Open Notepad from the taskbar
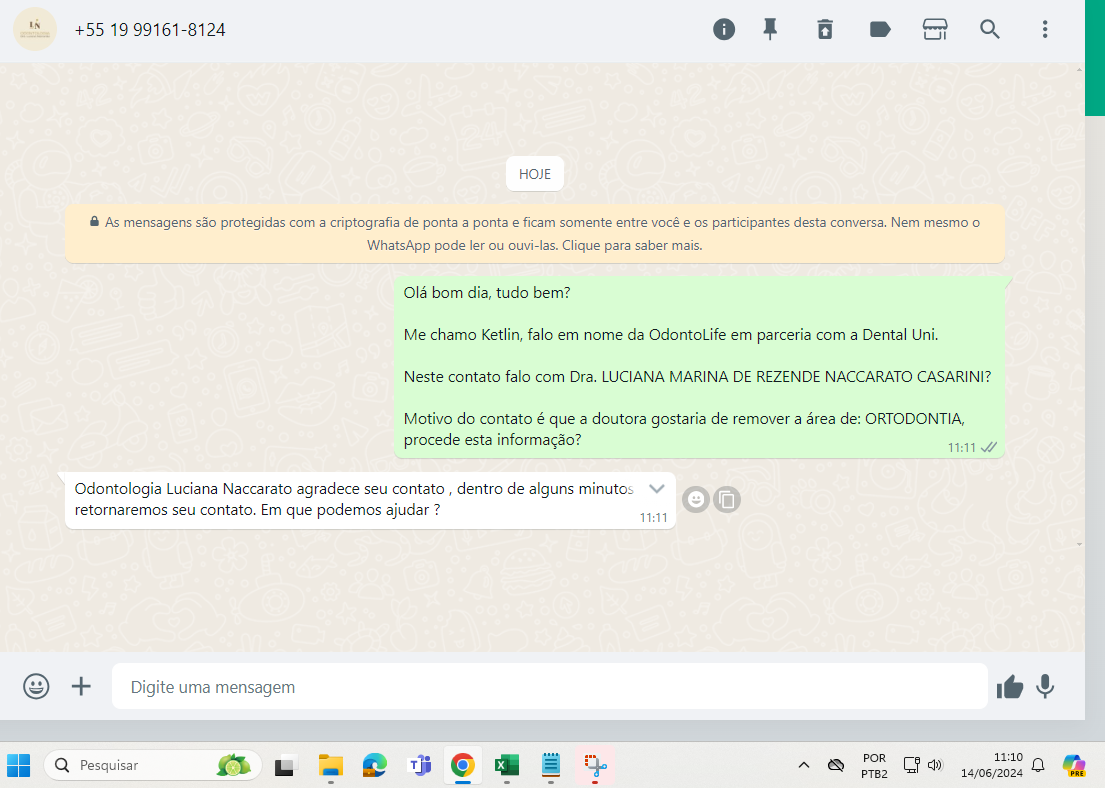The image size is (1105, 788). click(550, 765)
